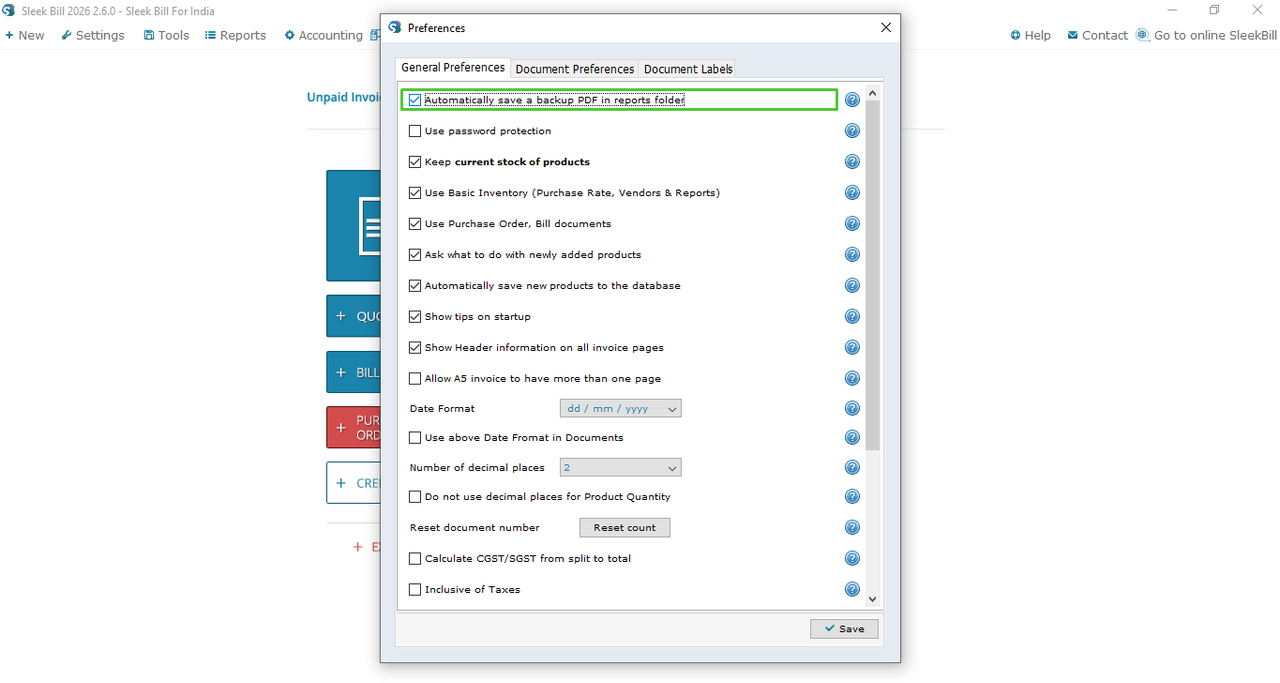This screenshot has height=683, width=1280.
Task: Click the preferences list vertical scrollbar
Action: (873, 275)
